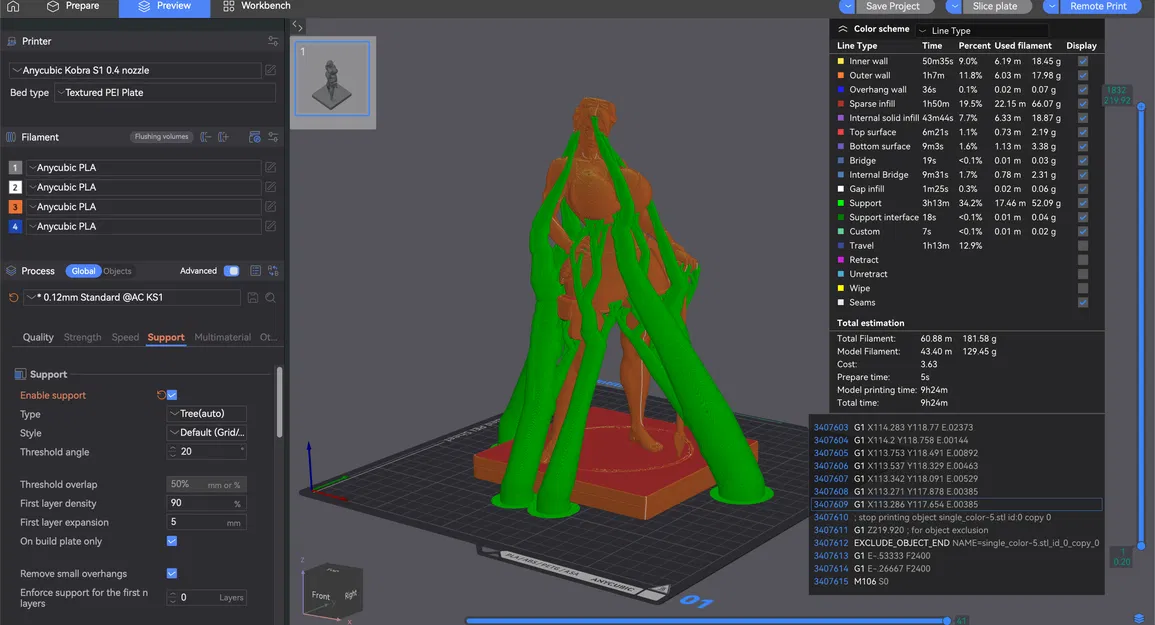Add a new filament with the plus icon

point(222,137)
